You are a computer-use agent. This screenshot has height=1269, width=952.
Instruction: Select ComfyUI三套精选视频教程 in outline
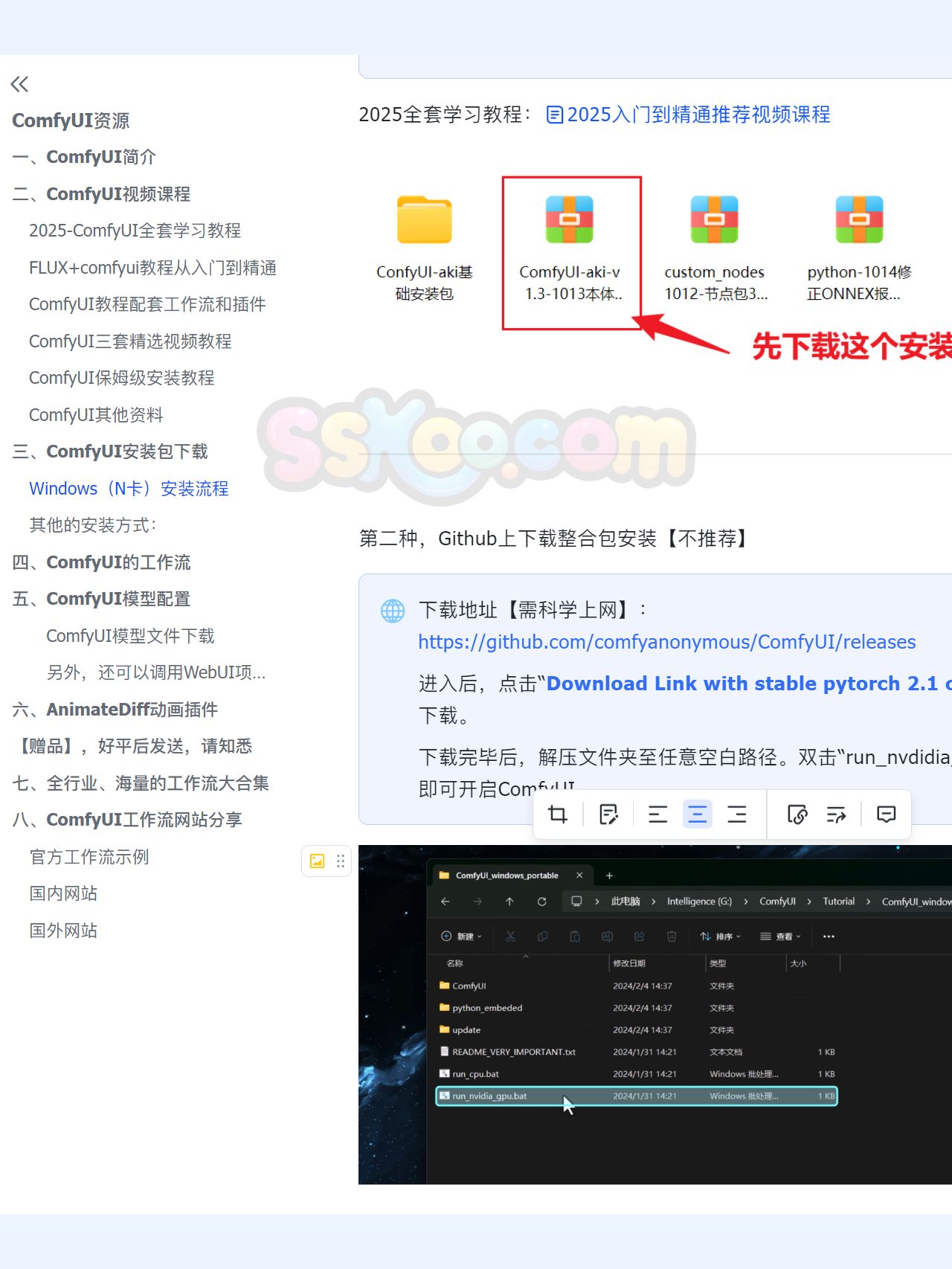click(130, 341)
